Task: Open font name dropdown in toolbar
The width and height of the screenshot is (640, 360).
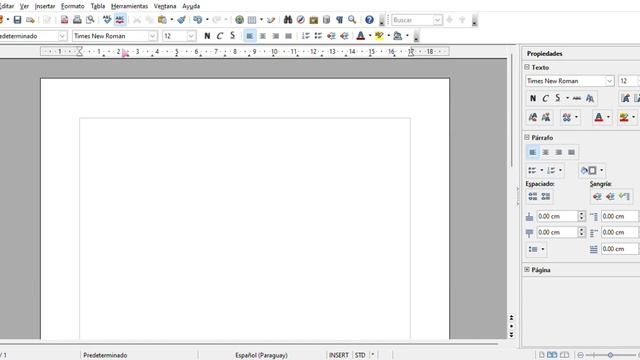Action: coord(152,36)
